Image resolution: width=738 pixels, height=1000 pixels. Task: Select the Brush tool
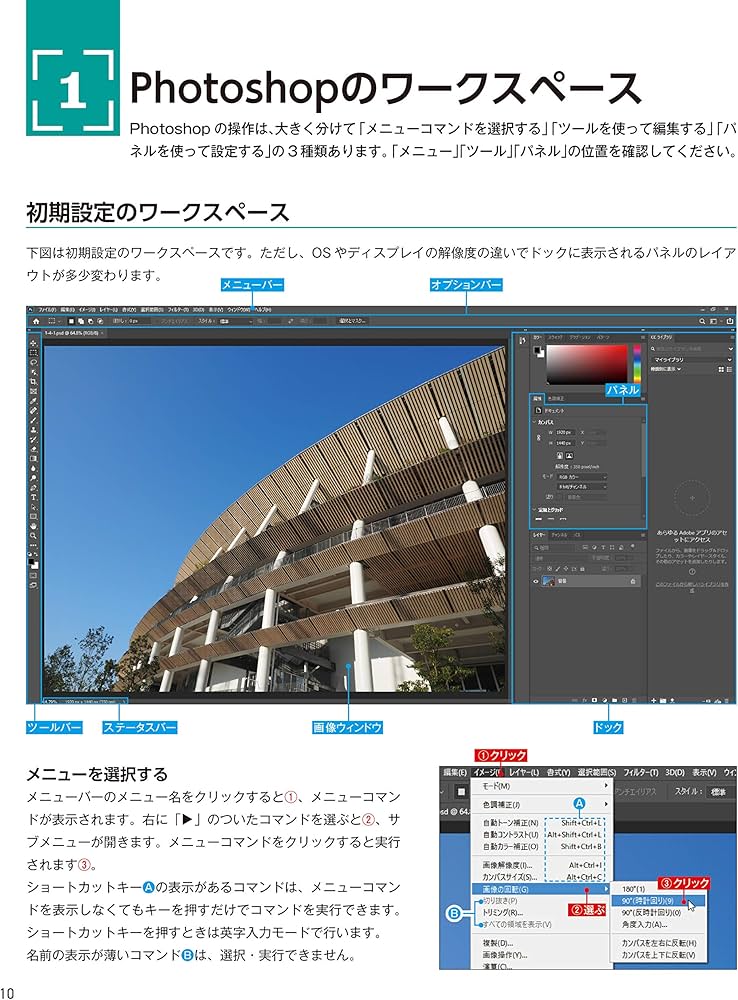point(33,420)
